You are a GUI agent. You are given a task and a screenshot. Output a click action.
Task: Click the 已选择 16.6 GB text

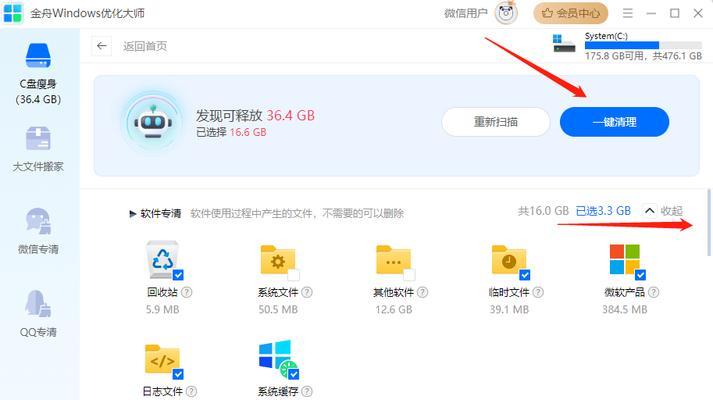click(231, 132)
